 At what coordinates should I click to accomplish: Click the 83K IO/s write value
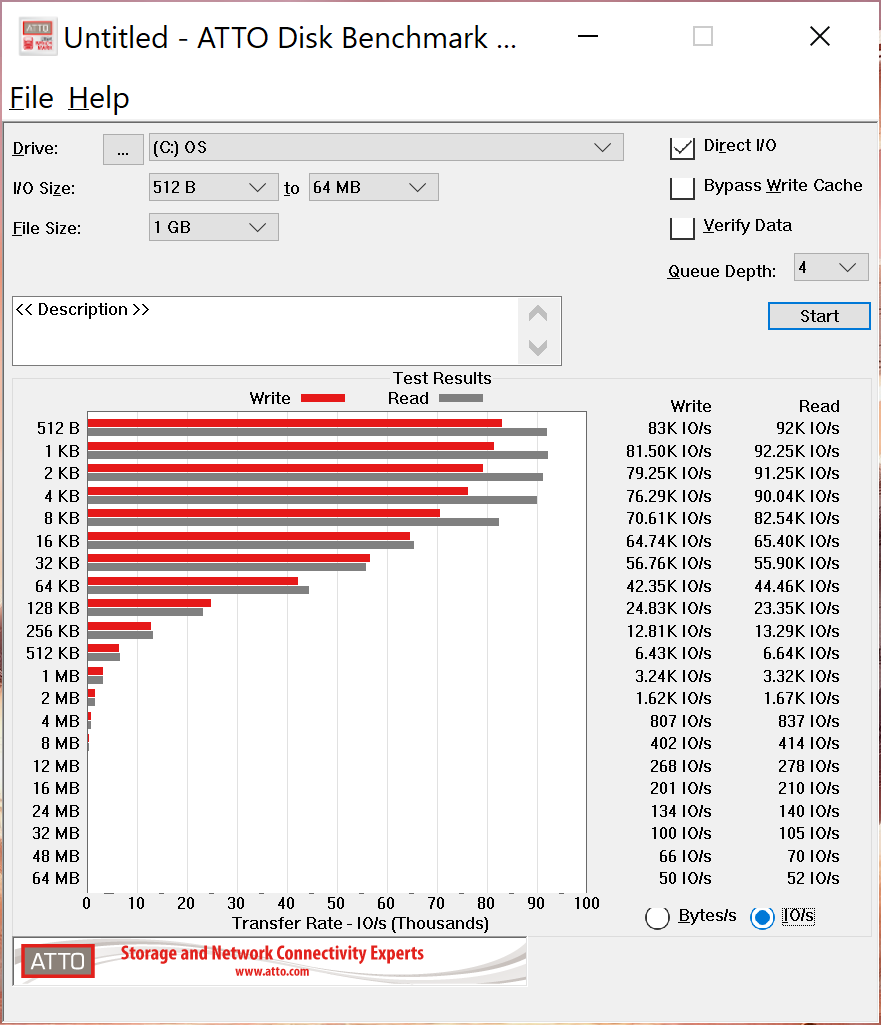pyautogui.click(x=679, y=428)
